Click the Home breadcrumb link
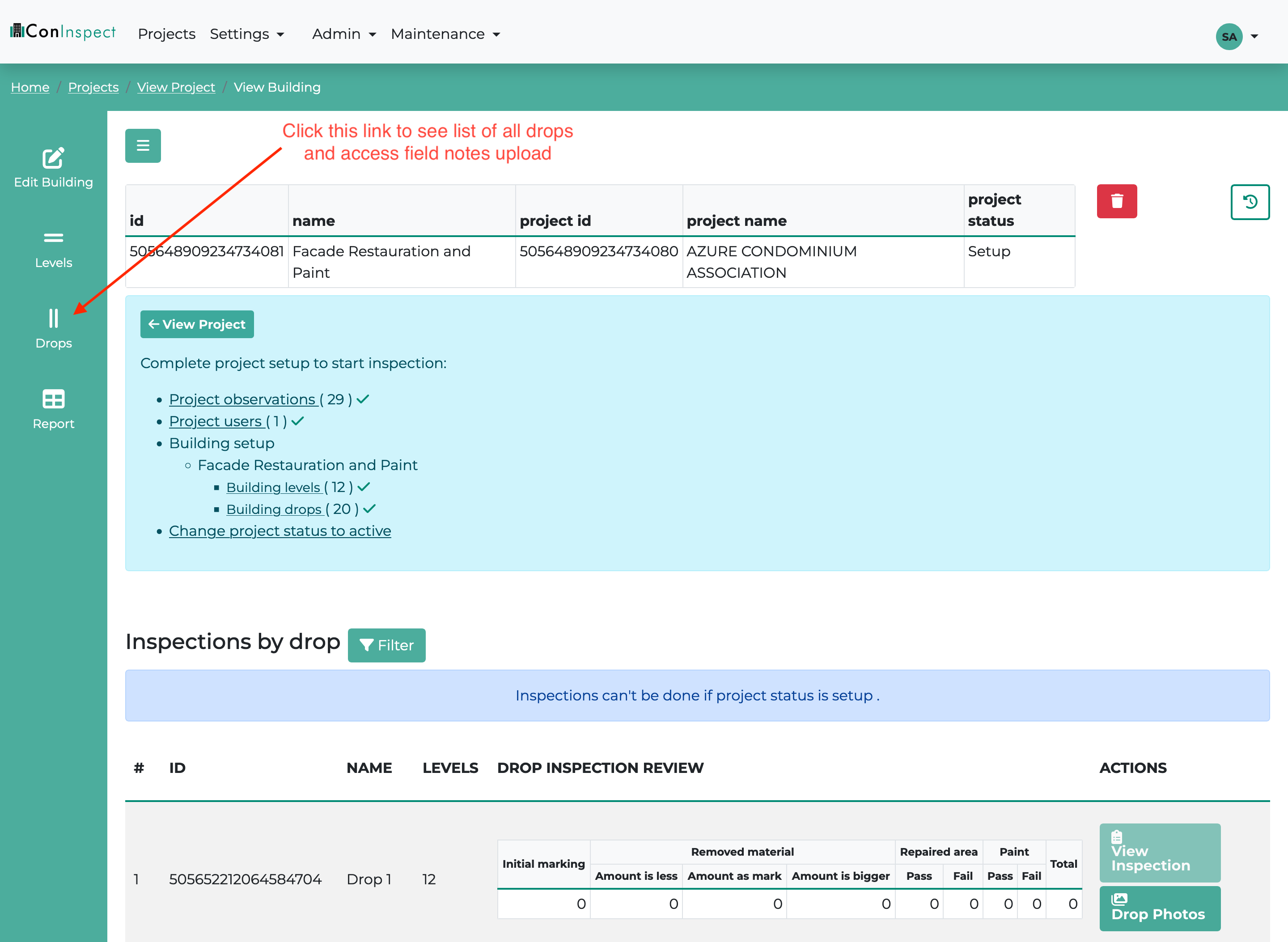Image resolution: width=1288 pixels, height=942 pixels. (30, 87)
